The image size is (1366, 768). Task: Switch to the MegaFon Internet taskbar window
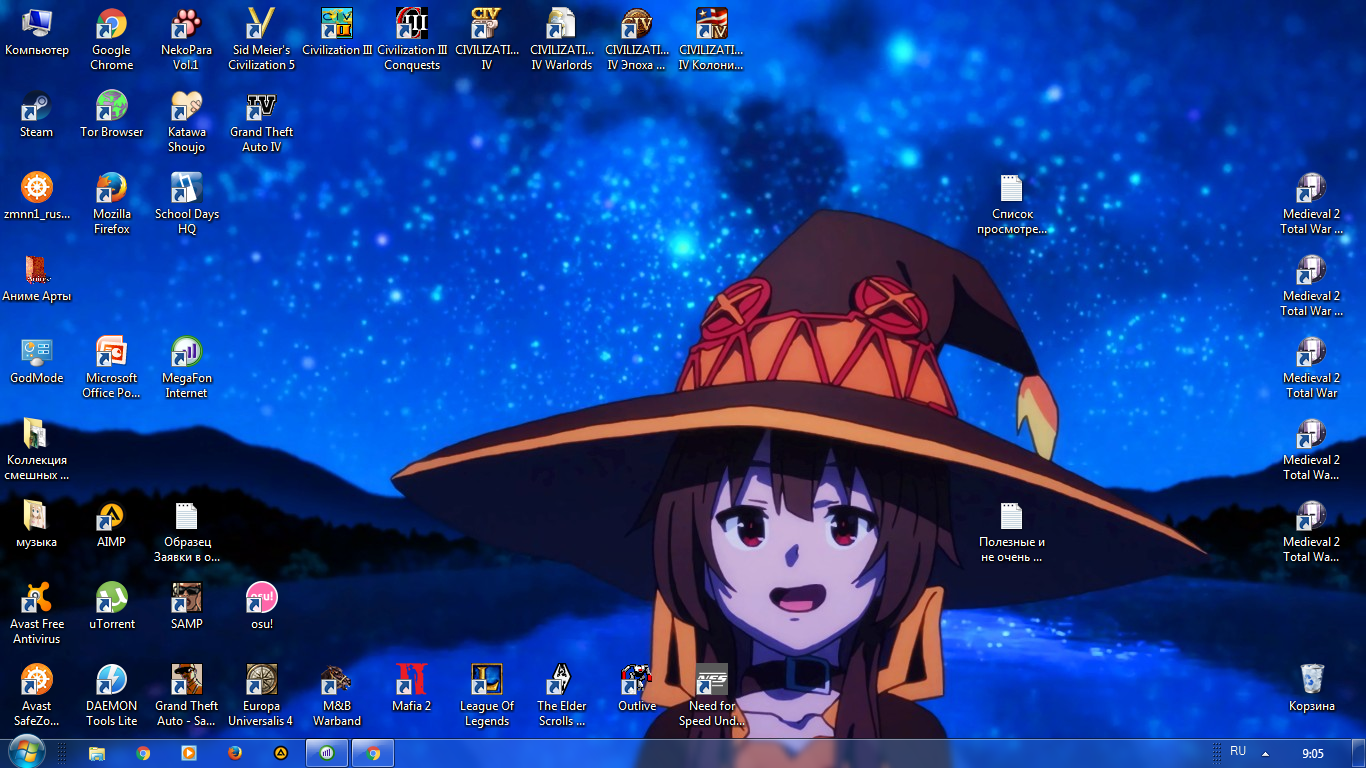coord(327,753)
